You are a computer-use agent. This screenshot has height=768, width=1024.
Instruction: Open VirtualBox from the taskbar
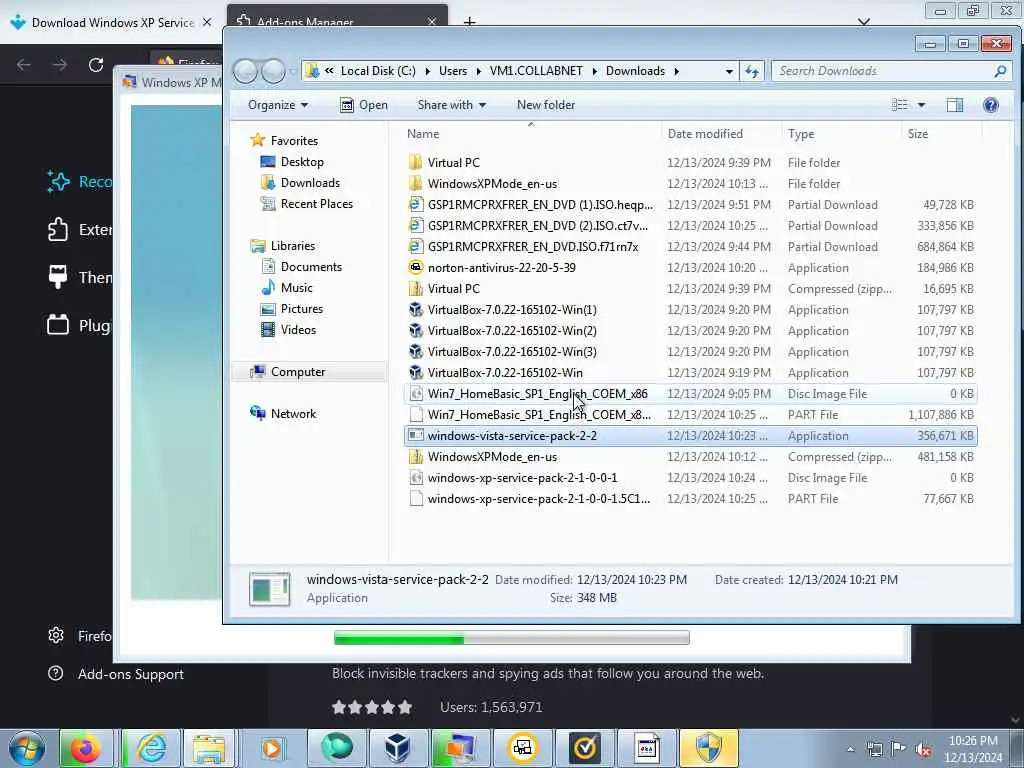397,748
